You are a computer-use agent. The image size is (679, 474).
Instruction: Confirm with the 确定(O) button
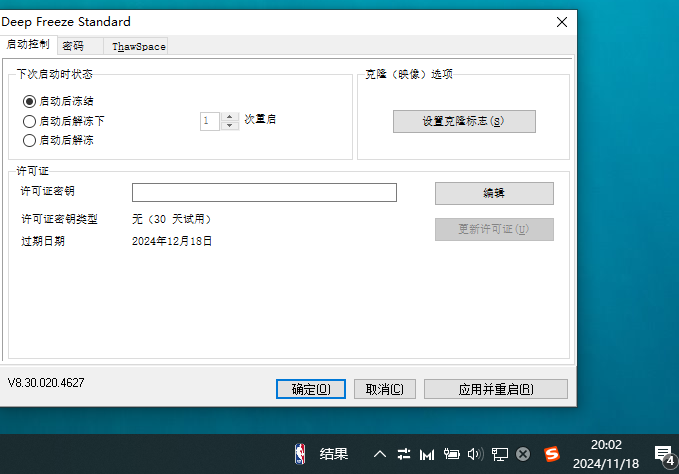pos(311,389)
